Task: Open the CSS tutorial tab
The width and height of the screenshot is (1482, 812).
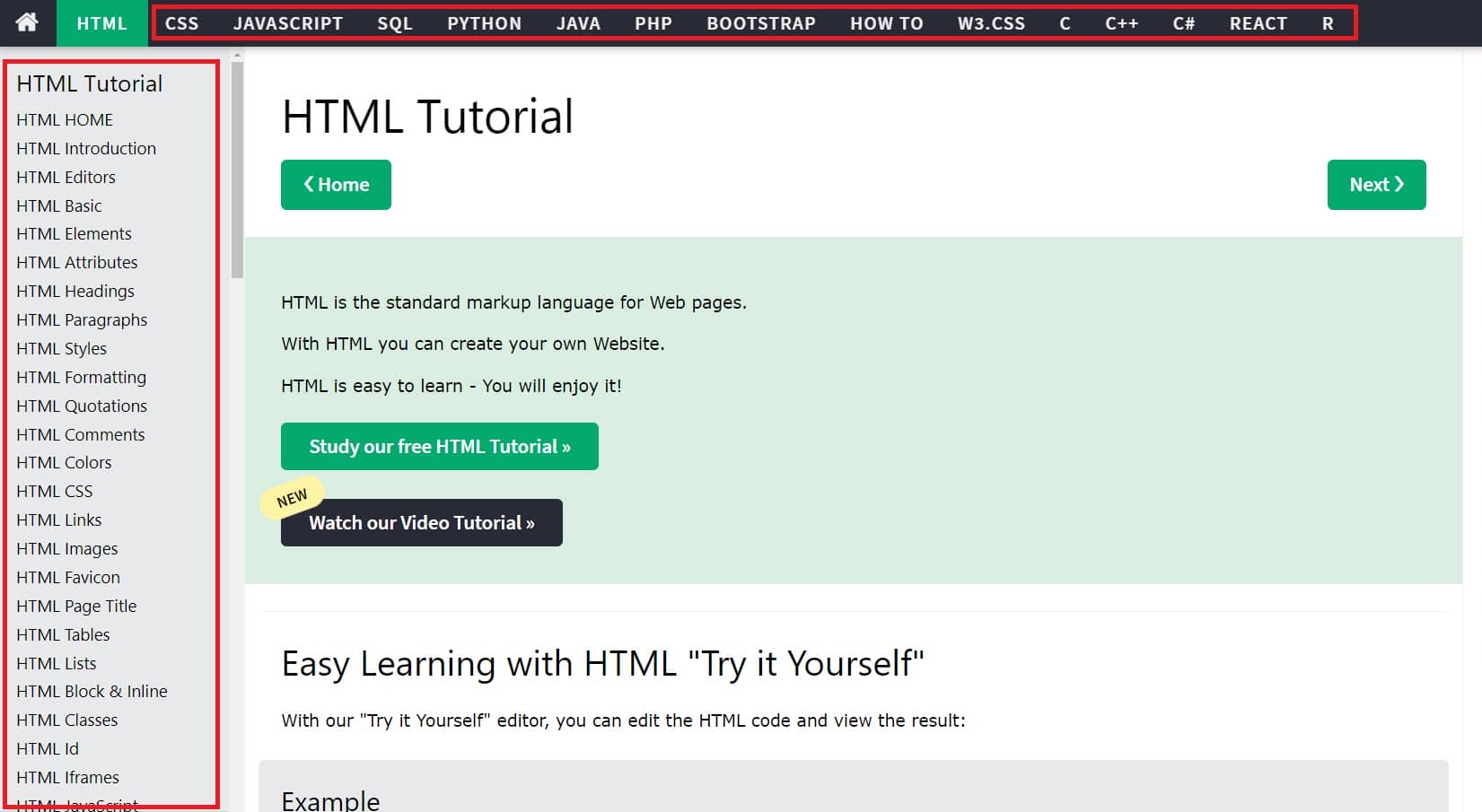Action: [181, 23]
